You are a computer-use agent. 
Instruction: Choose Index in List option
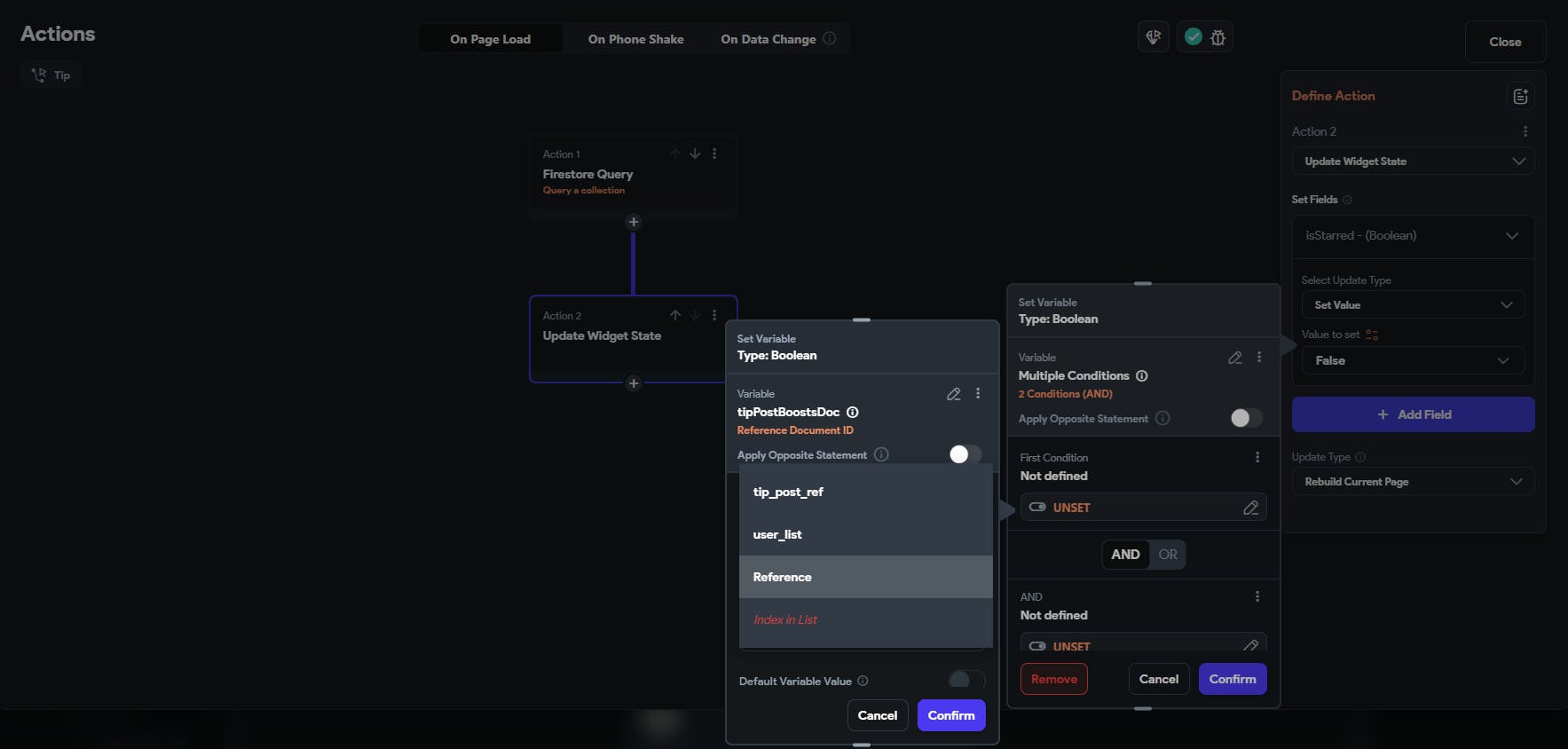[x=865, y=620]
